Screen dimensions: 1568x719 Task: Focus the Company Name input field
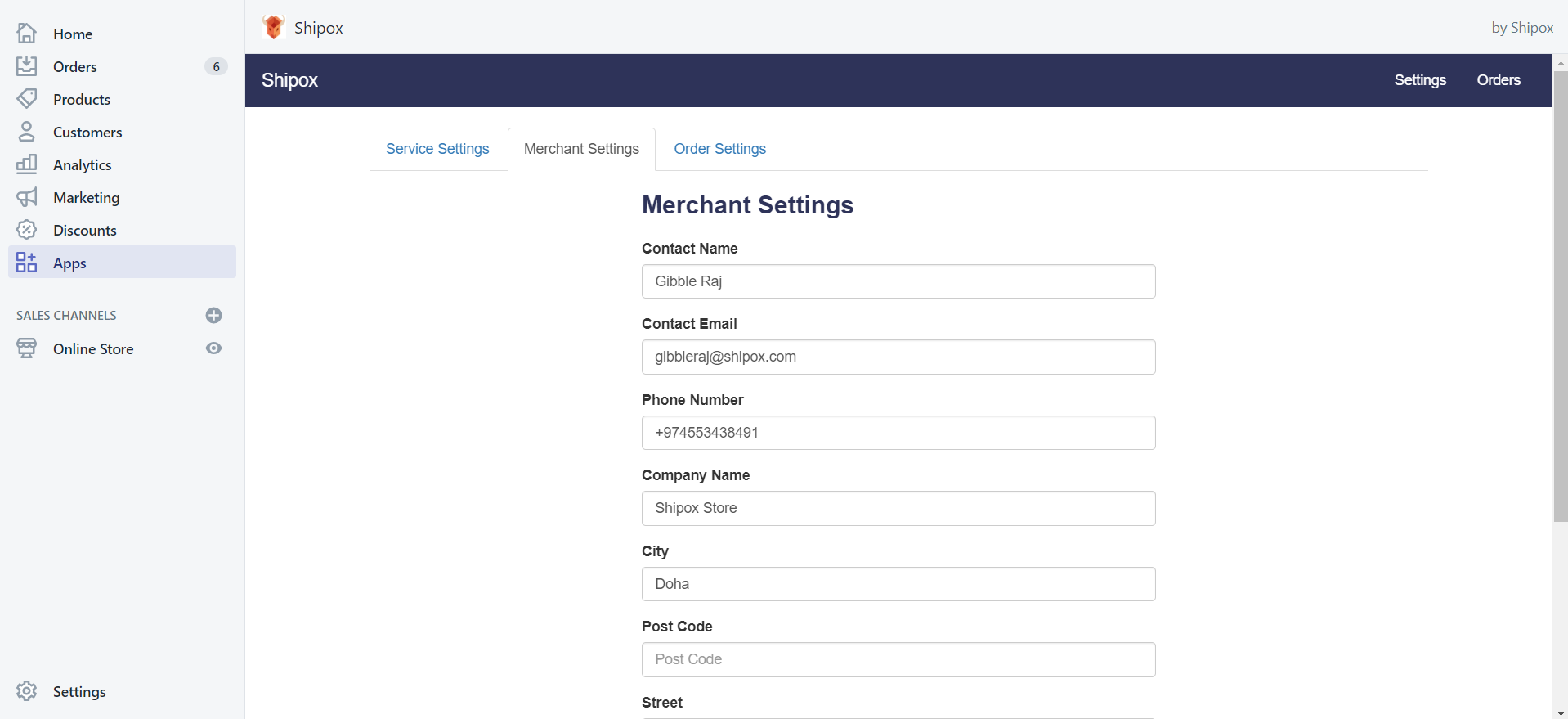tap(898, 508)
